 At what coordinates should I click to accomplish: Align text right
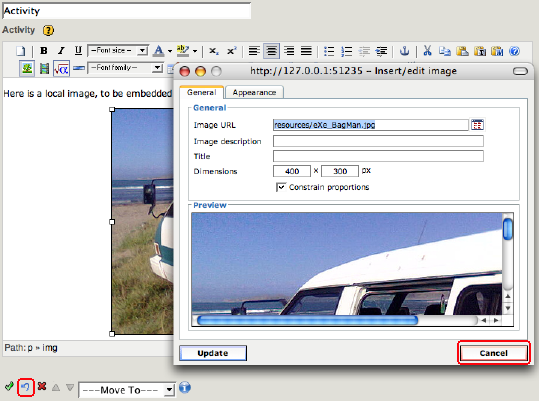click(x=289, y=51)
